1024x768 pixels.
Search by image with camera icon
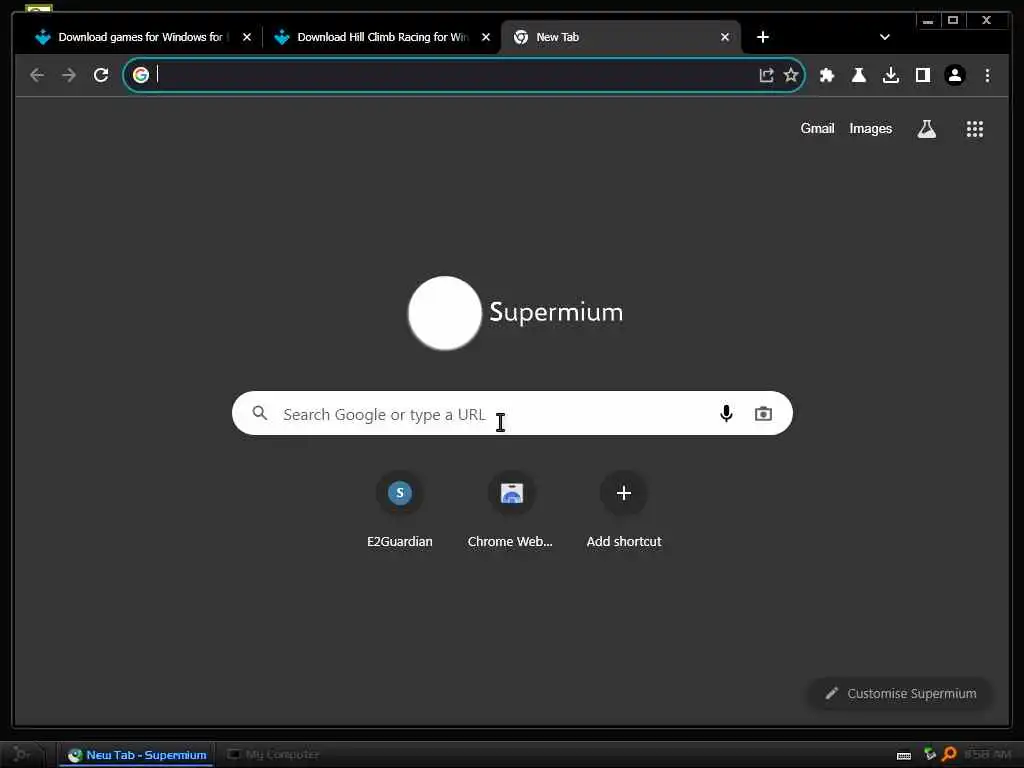tap(763, 413)
